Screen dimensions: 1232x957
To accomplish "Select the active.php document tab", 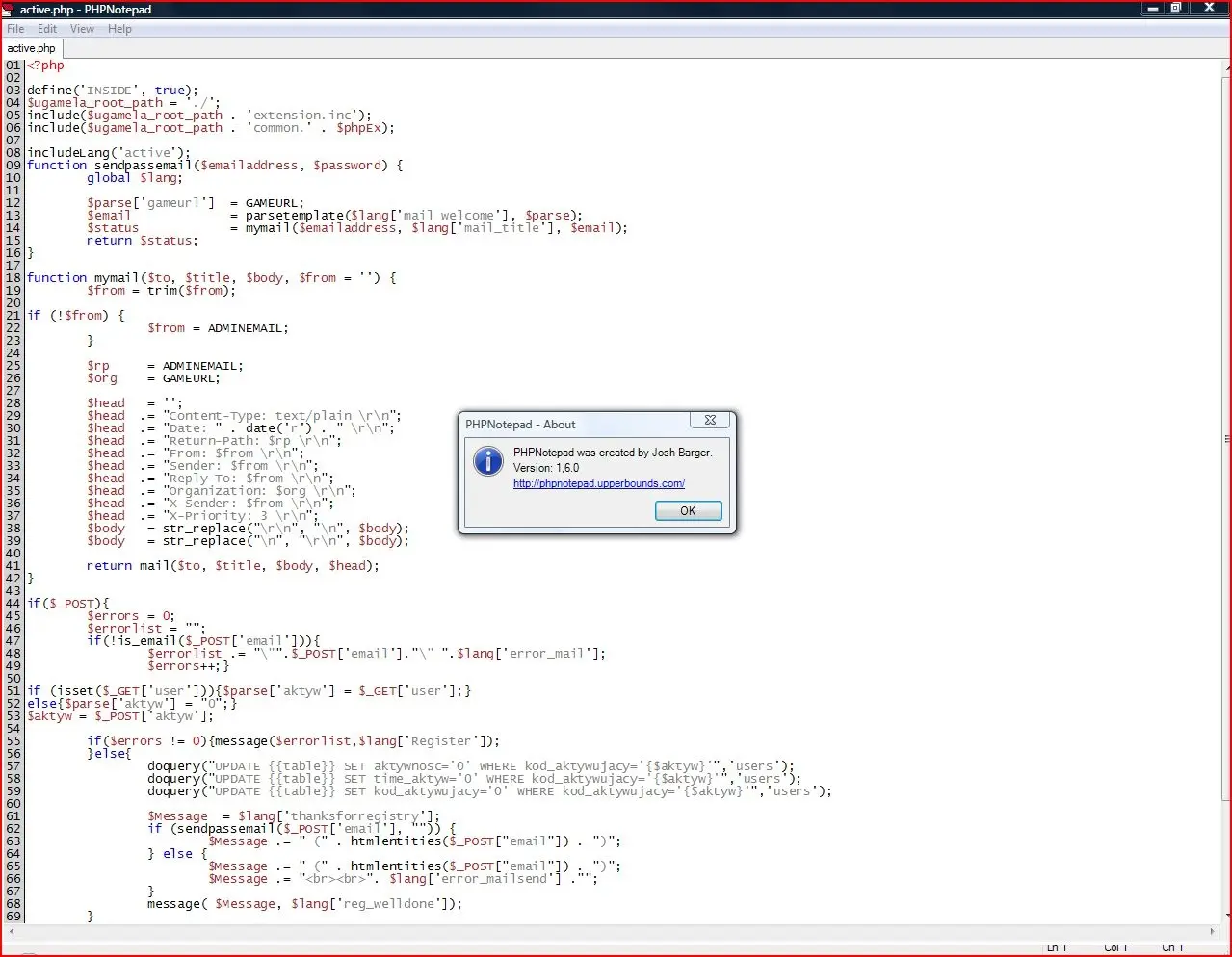I will pos(32,48).
